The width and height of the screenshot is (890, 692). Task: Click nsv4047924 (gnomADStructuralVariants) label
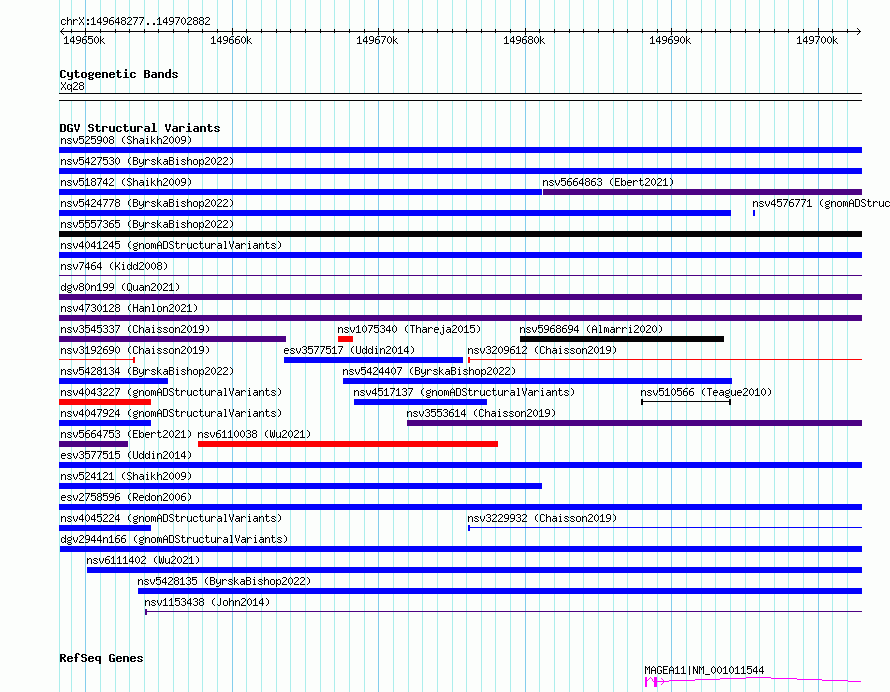[x=171, y=413]
